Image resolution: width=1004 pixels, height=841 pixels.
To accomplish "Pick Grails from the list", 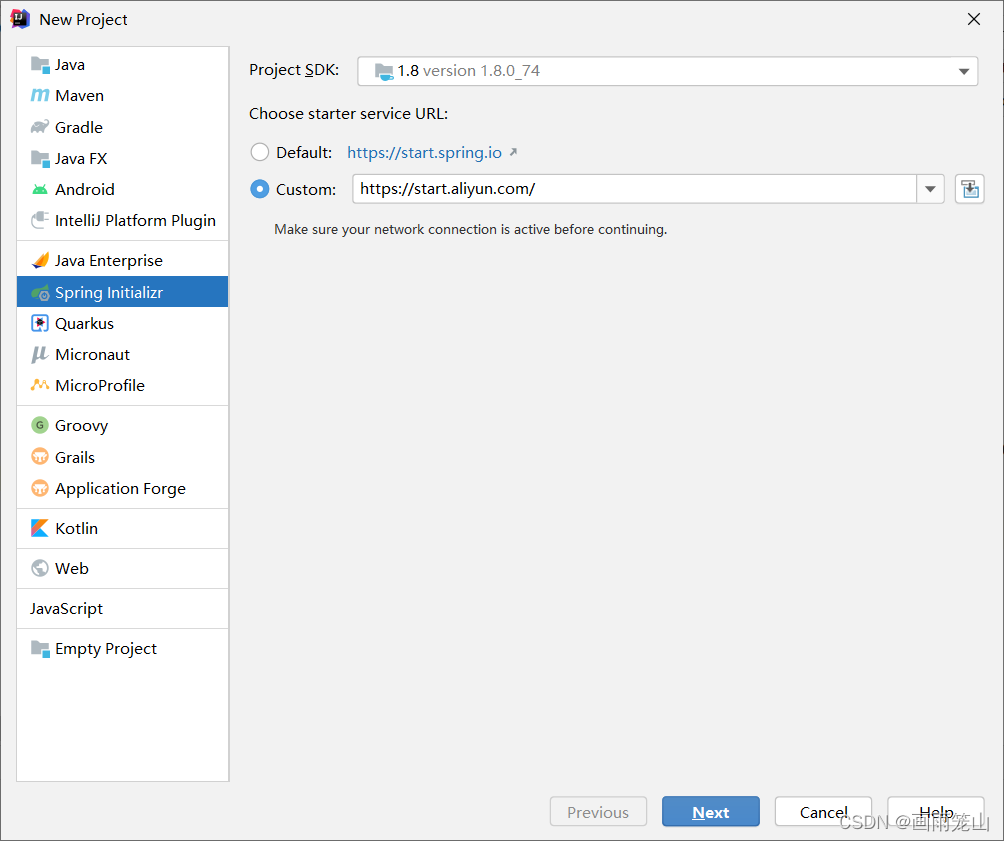I will pos(122,457).
